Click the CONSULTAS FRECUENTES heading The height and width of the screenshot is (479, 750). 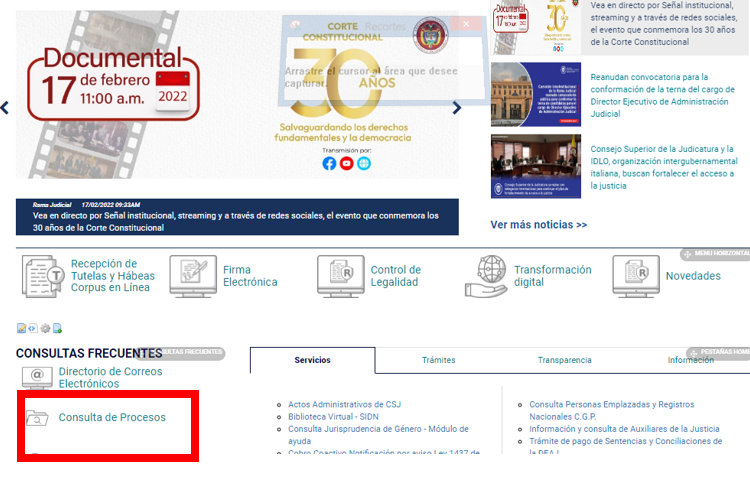click(x=89, y=353)
